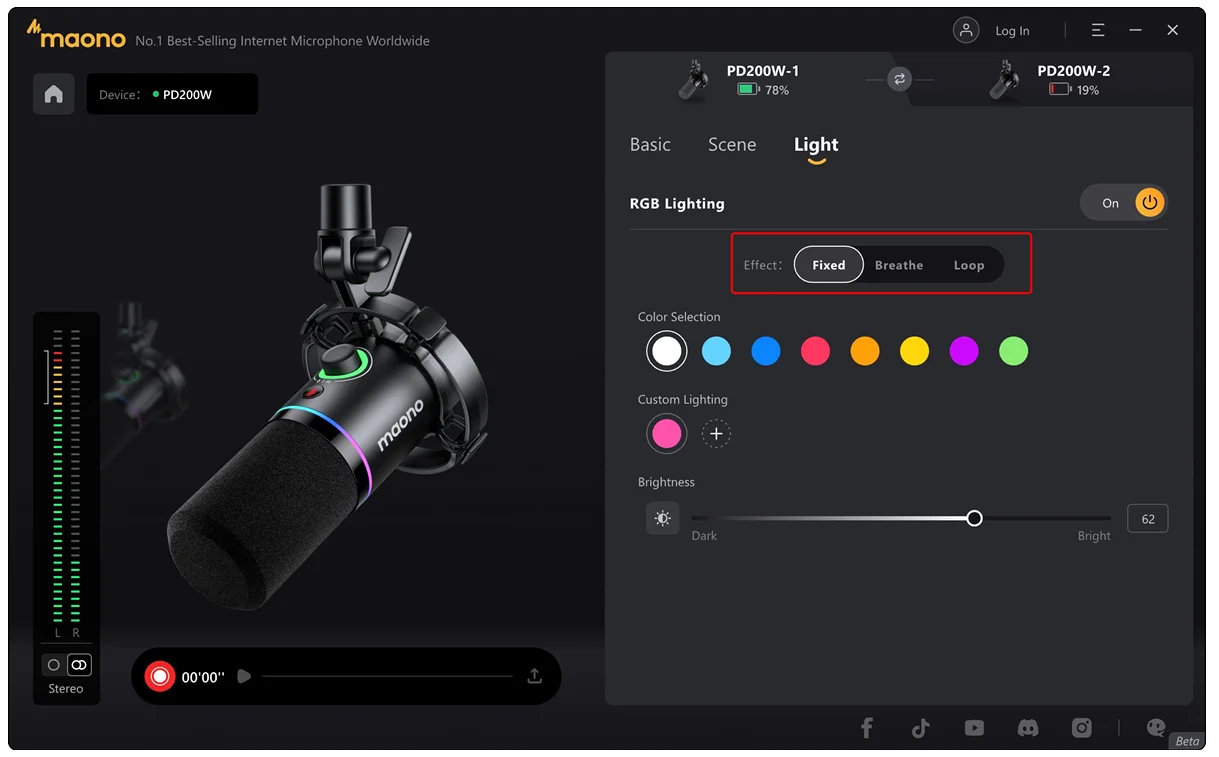Image resolution: width=1219 pixels, height=757 pixels.
Task: Open the TikTok page icon
Action: click(921, 728)
